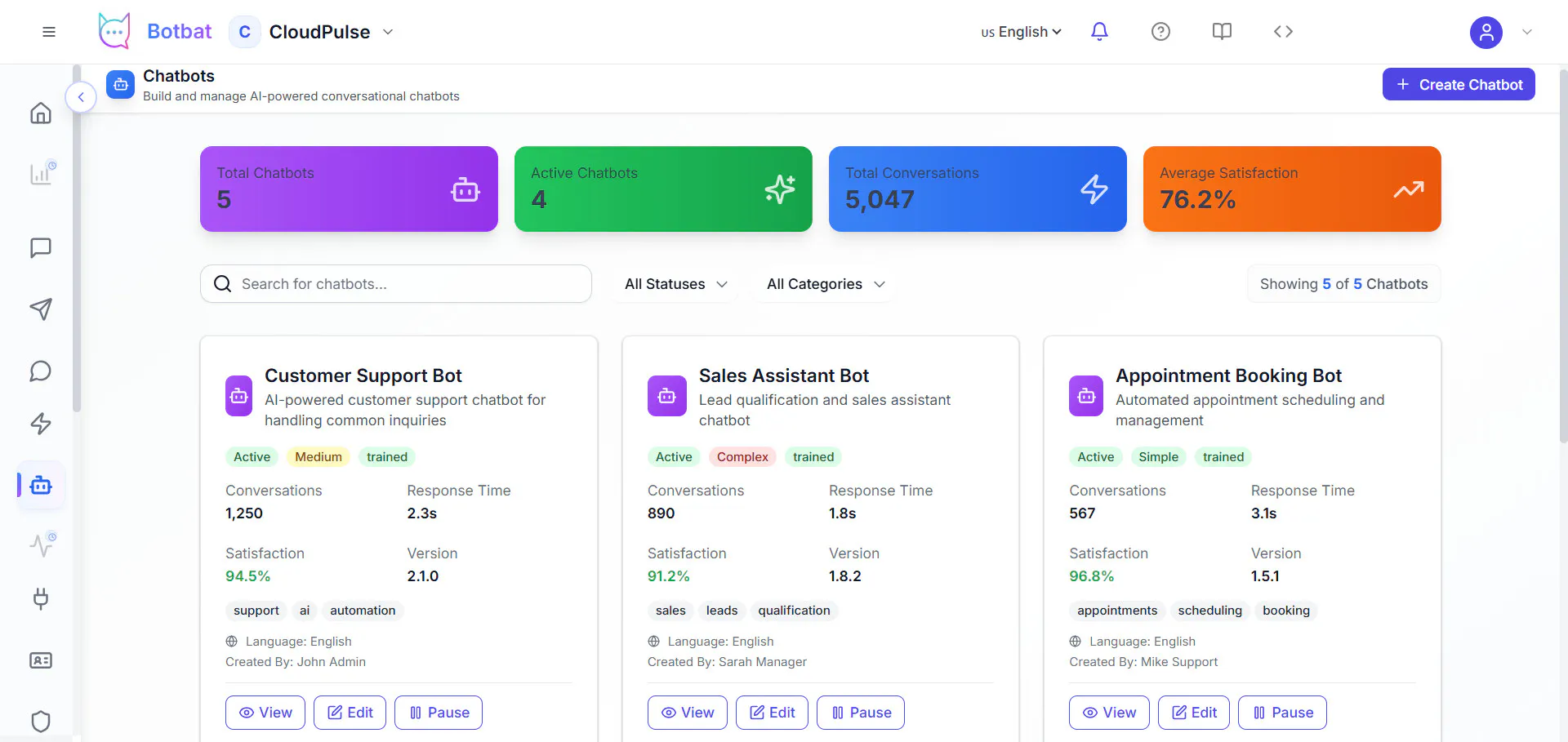The width and height of the screenshot is (1568, 742).
Task: Click the Chatbots page header icon
Action: (x=121, y=84)
